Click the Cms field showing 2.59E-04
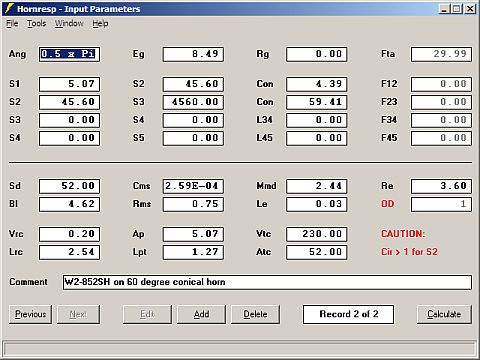The height and width of the screenshot is (360, 480). click(193, 186)
